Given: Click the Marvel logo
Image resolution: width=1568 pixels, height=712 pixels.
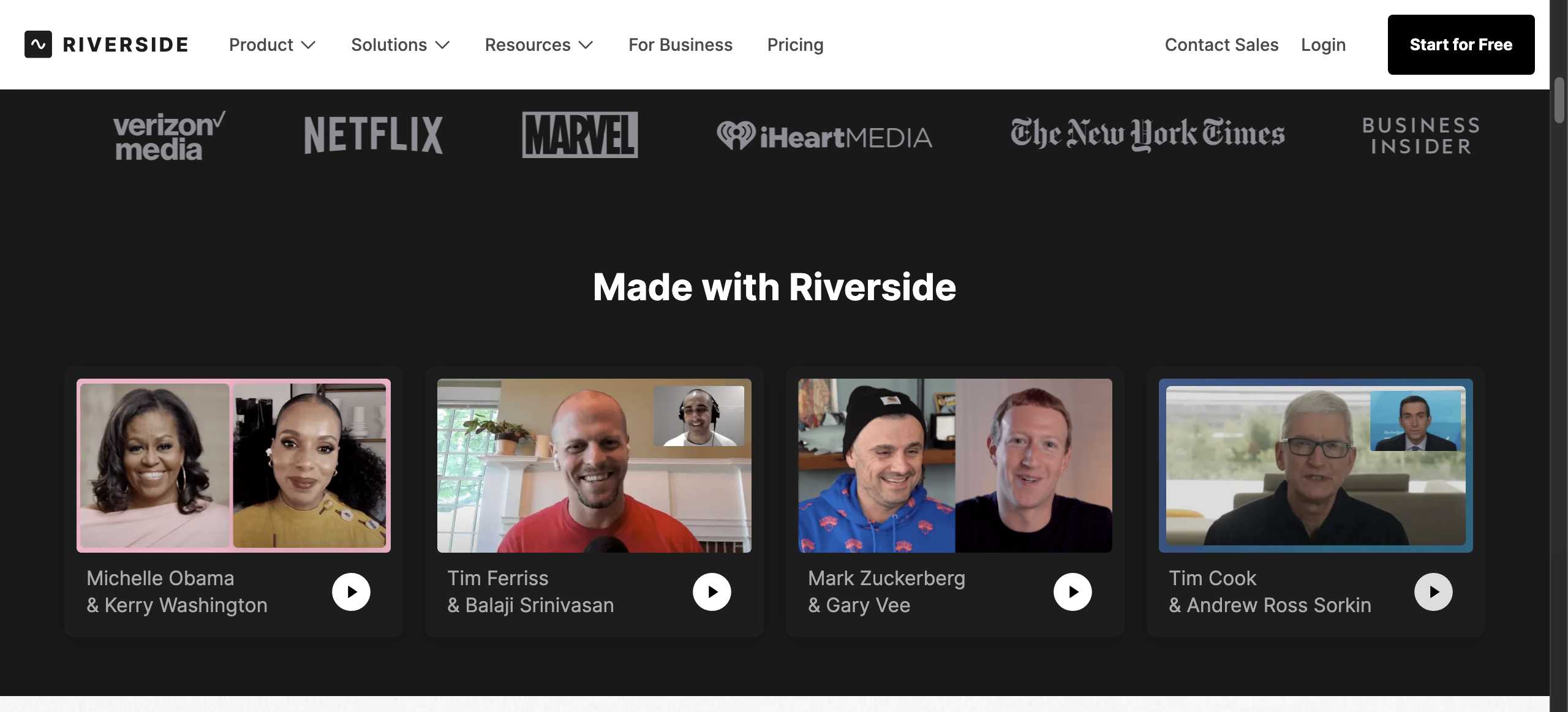Looking at the screenshot, I should point(580,135).
